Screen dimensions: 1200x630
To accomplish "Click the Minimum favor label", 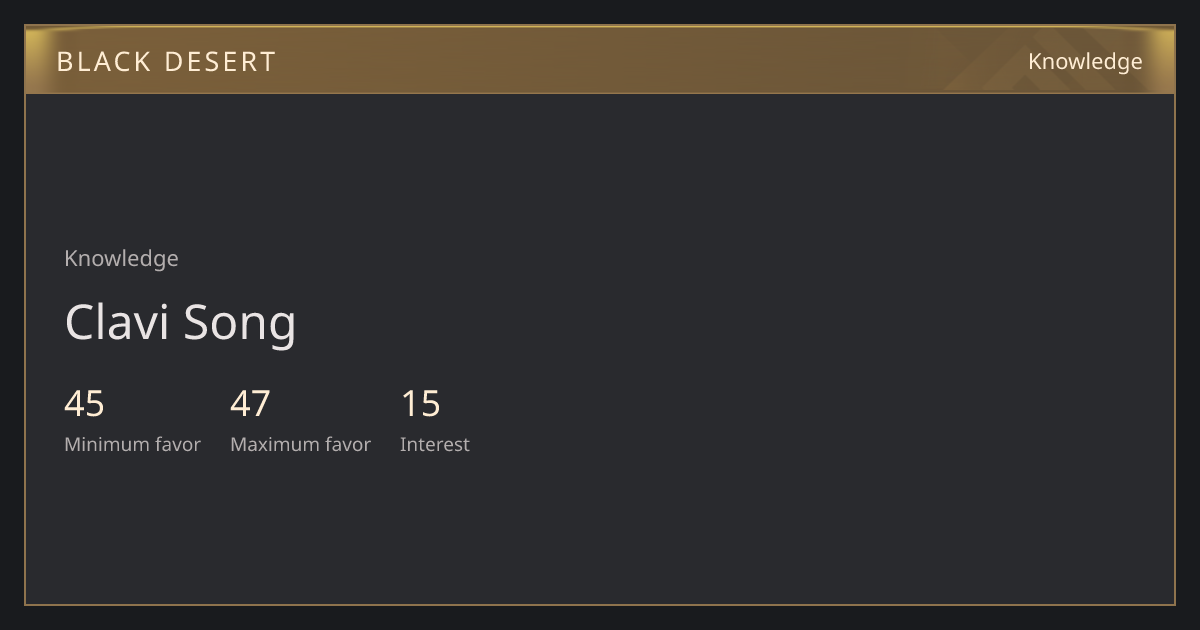I will pyautogui.click(x=132, y=444).
